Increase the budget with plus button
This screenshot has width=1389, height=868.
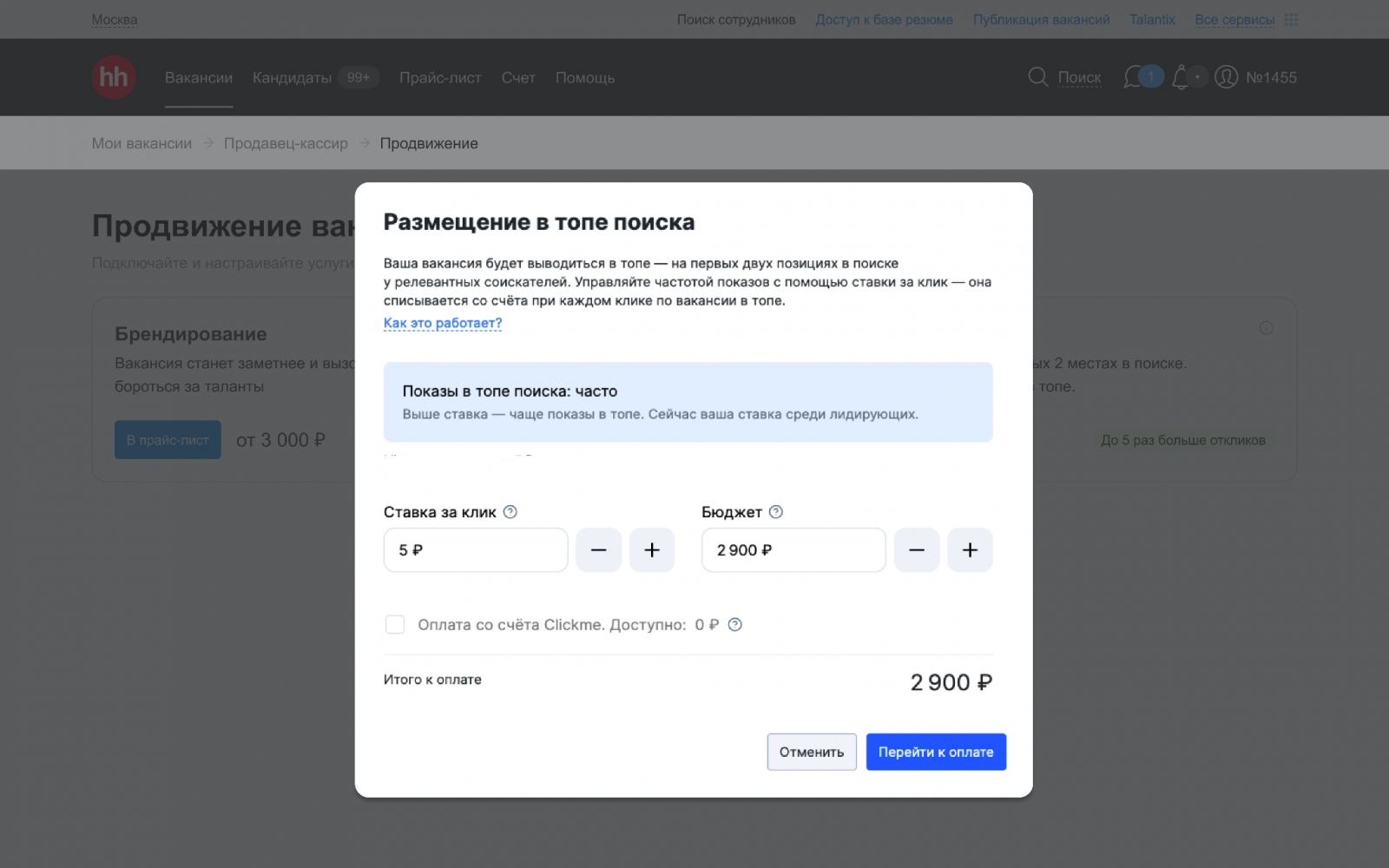[970, 550]
